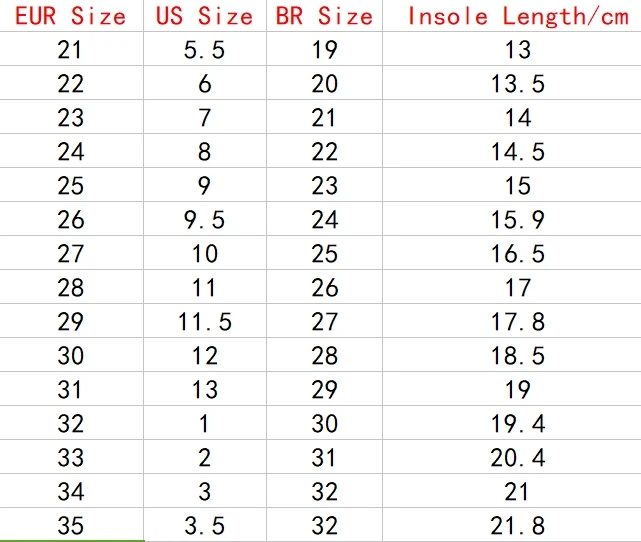Click the US size 11.5 cell
The height and width of the screenshot is (542, 641).
coord(205,320)
